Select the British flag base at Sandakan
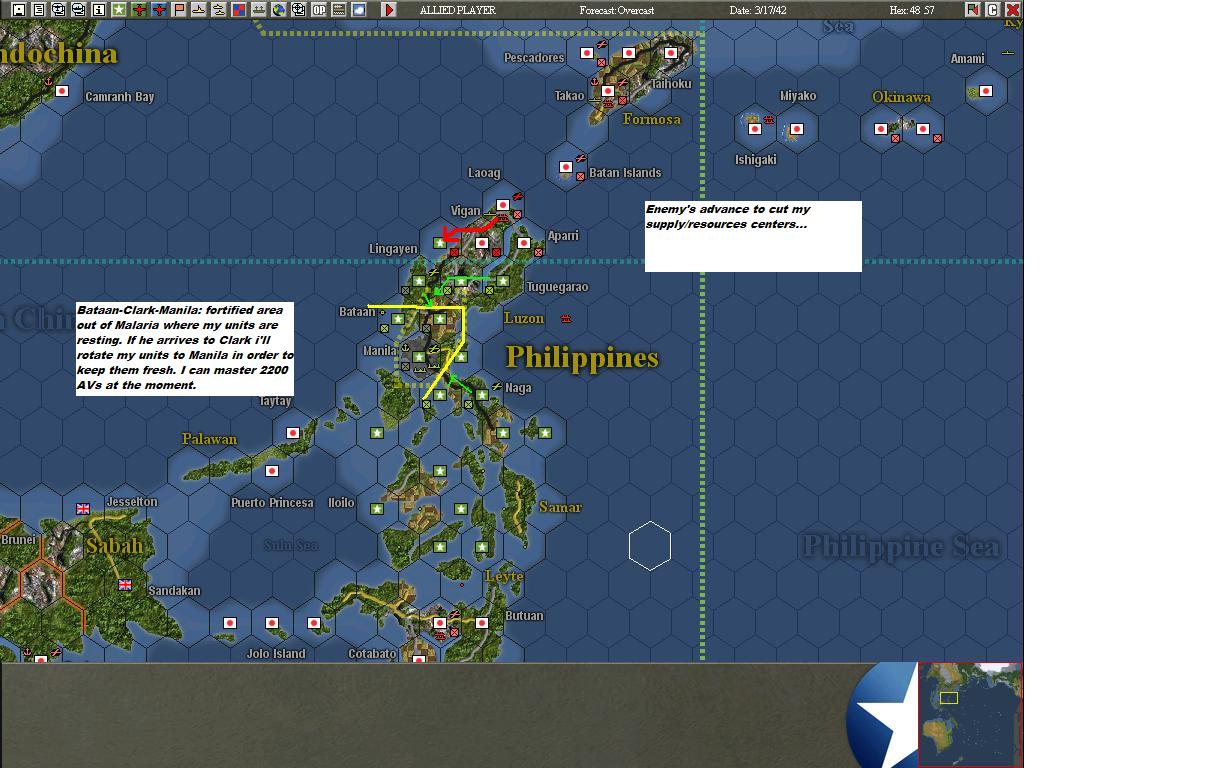The height and width of the screenshot is (768, 1218). (x=125, y=585)
